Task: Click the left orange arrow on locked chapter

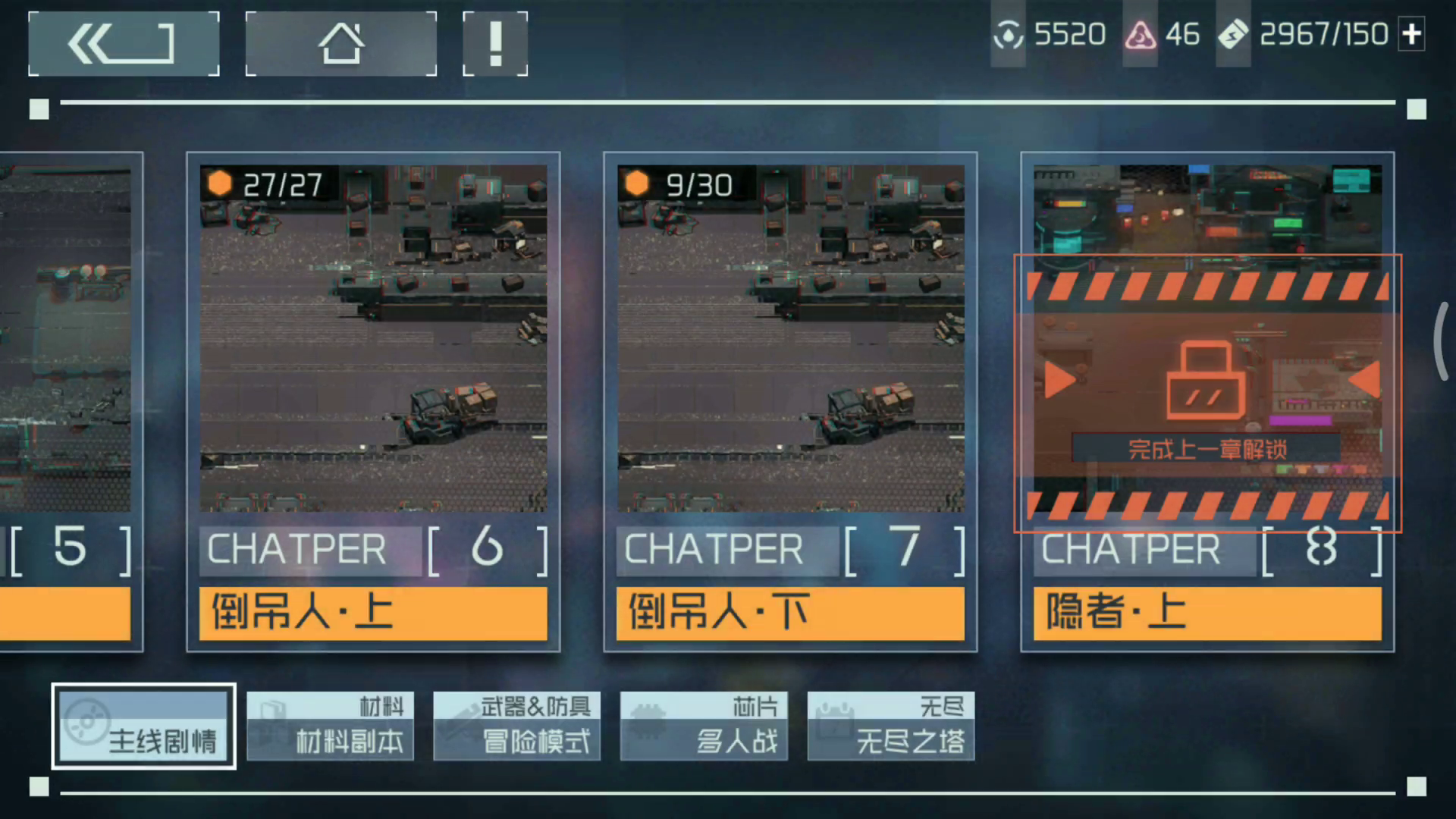Action: click(1059, 380)
